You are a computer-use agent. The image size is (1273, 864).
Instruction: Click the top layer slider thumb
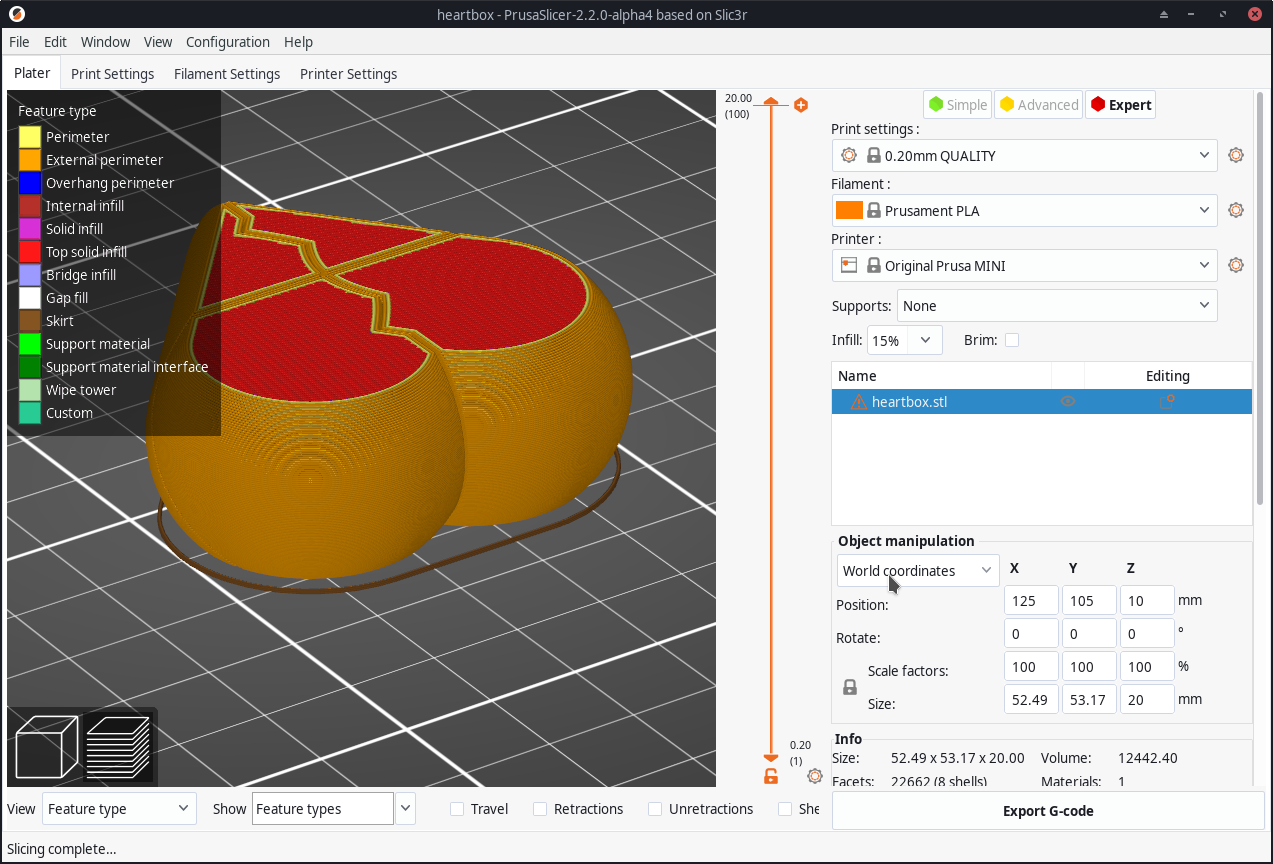tap(770, 102)
